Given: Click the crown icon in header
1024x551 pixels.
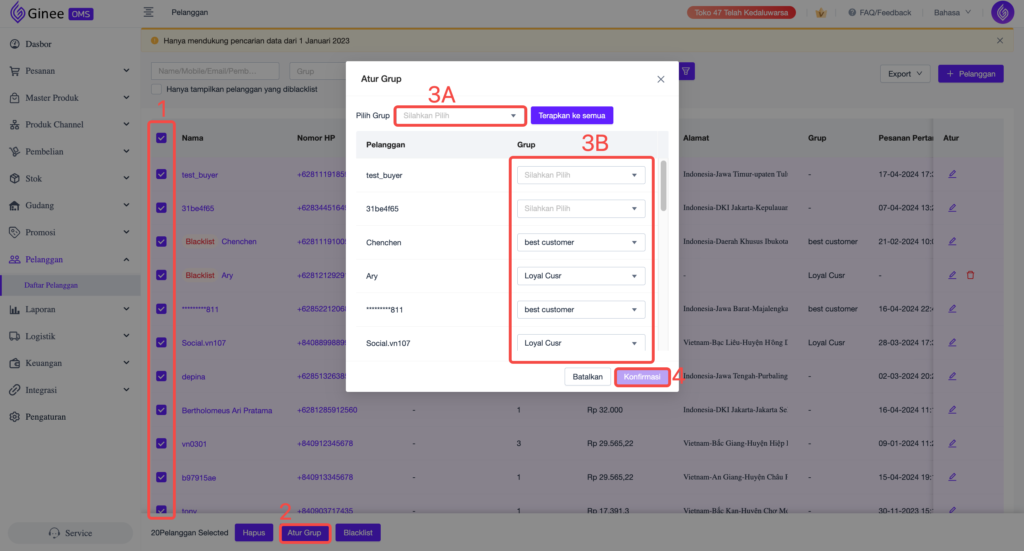Looking at the screenshot, I should coord(821,12).
